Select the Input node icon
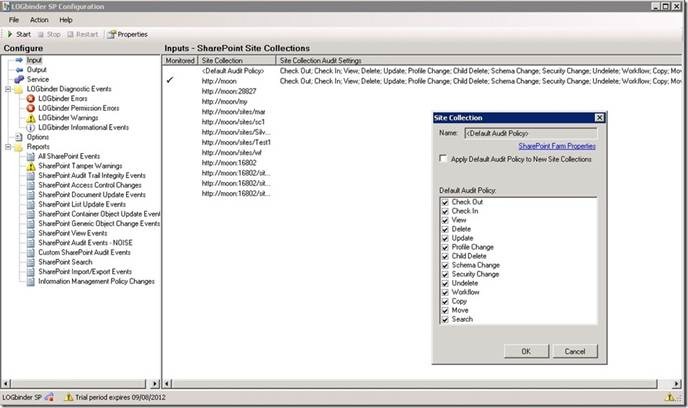Image resolution: width=688 pixels, height=408 pixels. click(19, 60)
